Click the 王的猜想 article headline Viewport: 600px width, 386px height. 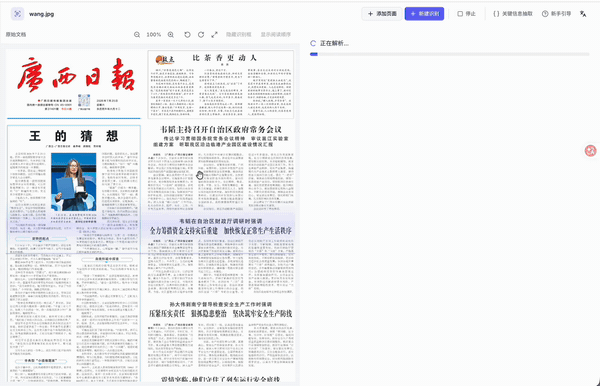point(73,136)
